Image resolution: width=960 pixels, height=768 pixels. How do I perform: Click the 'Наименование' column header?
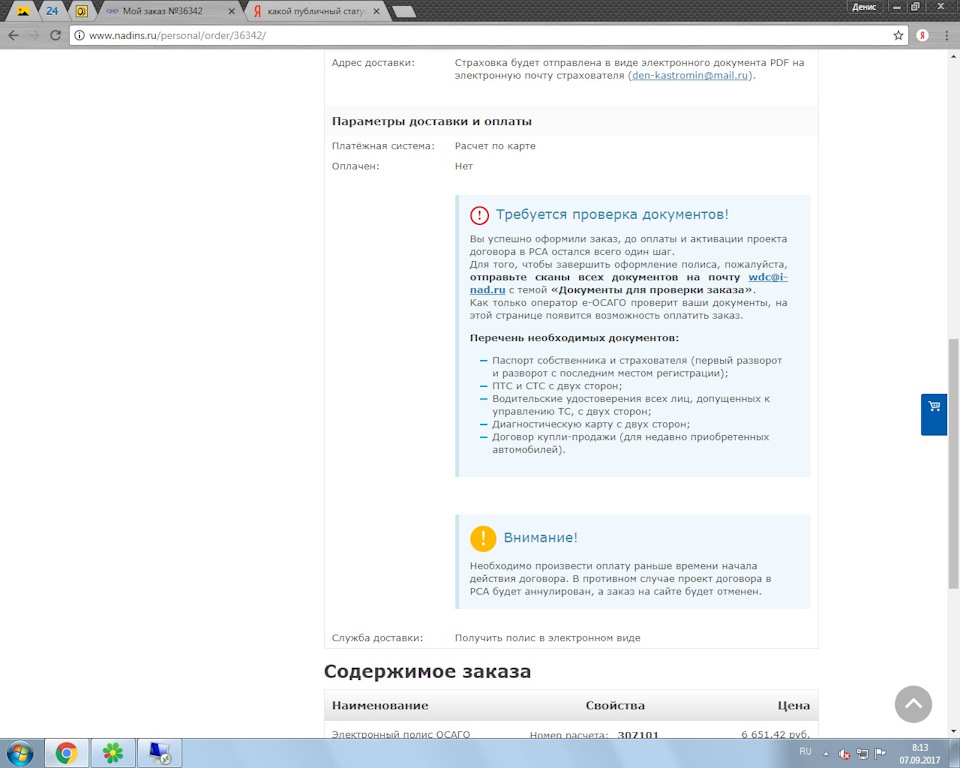380,706
